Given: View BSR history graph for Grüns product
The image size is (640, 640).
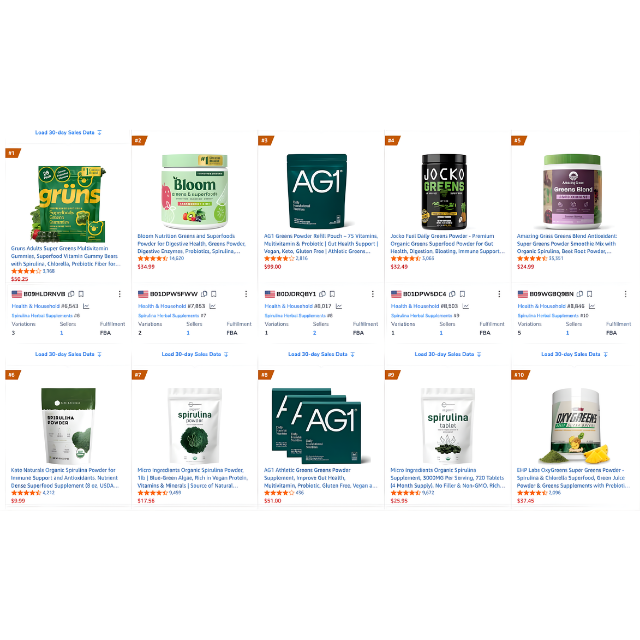Looking at the screenshot, I should click(x=86, y=306).
